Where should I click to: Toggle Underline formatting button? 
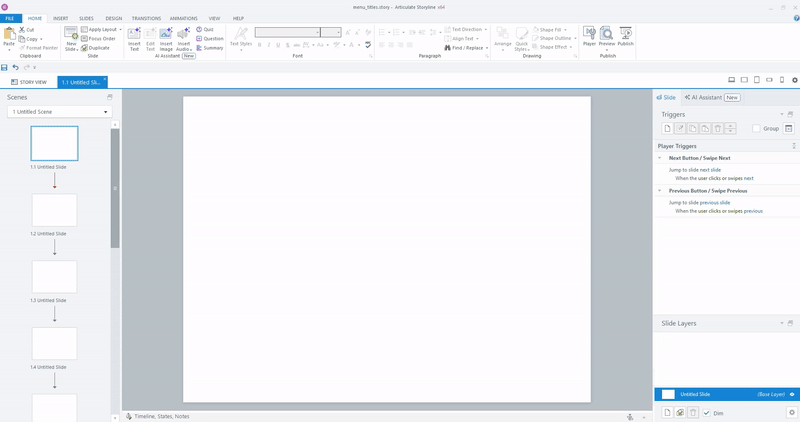(x=278, y=45)
